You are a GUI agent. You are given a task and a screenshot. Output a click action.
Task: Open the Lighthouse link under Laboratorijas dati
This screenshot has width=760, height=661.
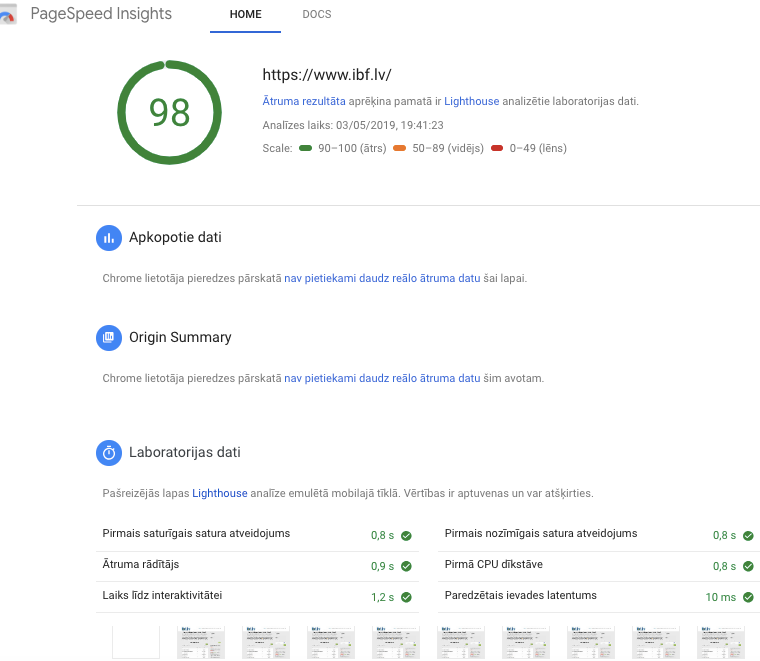point(220,493)
